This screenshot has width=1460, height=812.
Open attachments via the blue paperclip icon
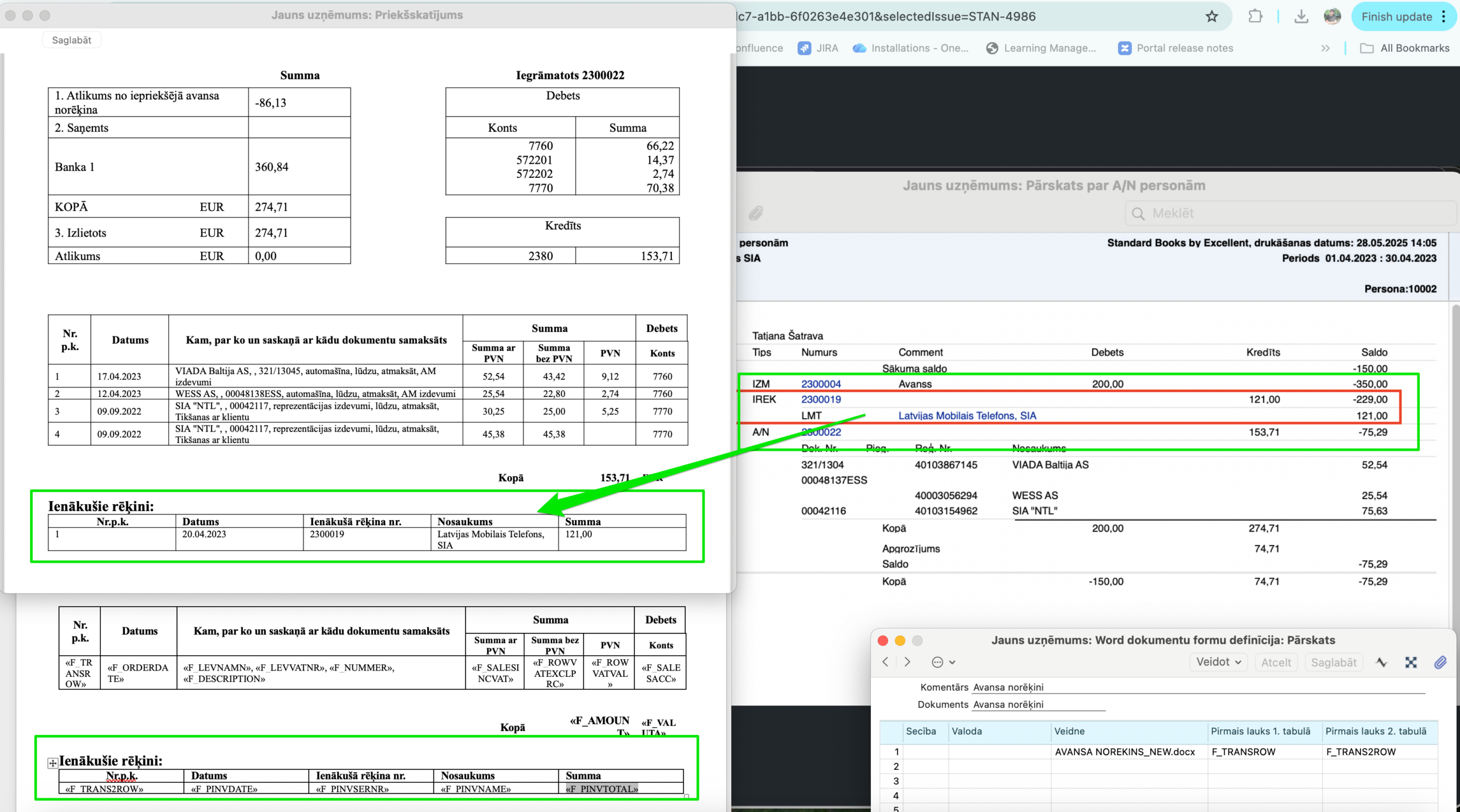(1441, 662)
